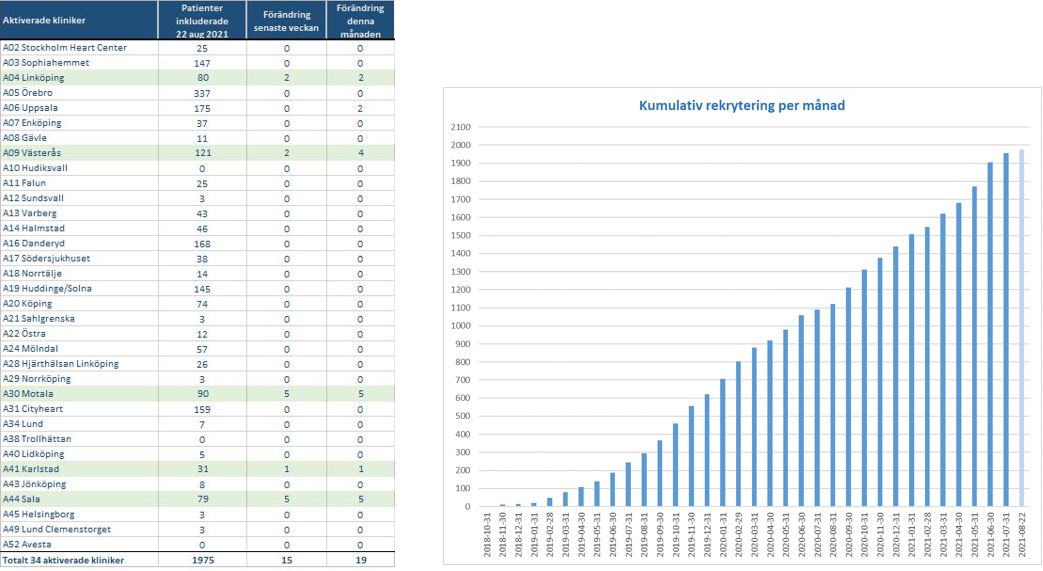Viewport: 1043px width, 571px height.
Task: Select the 'A18 Norrtälje' clinic cell
Action: coord(78,274)
